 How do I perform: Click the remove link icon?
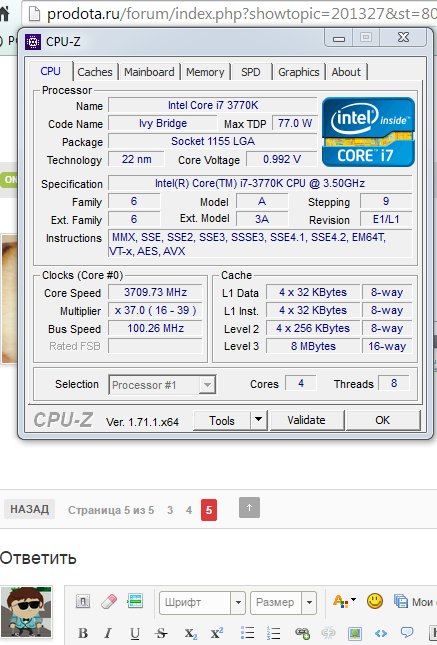coord(328,633)
